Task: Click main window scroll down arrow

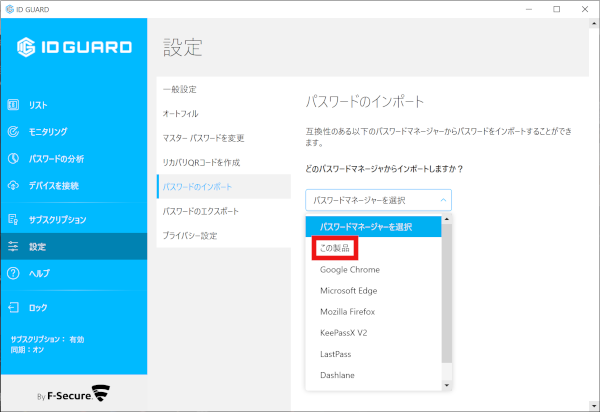Action: coord(594,406)
